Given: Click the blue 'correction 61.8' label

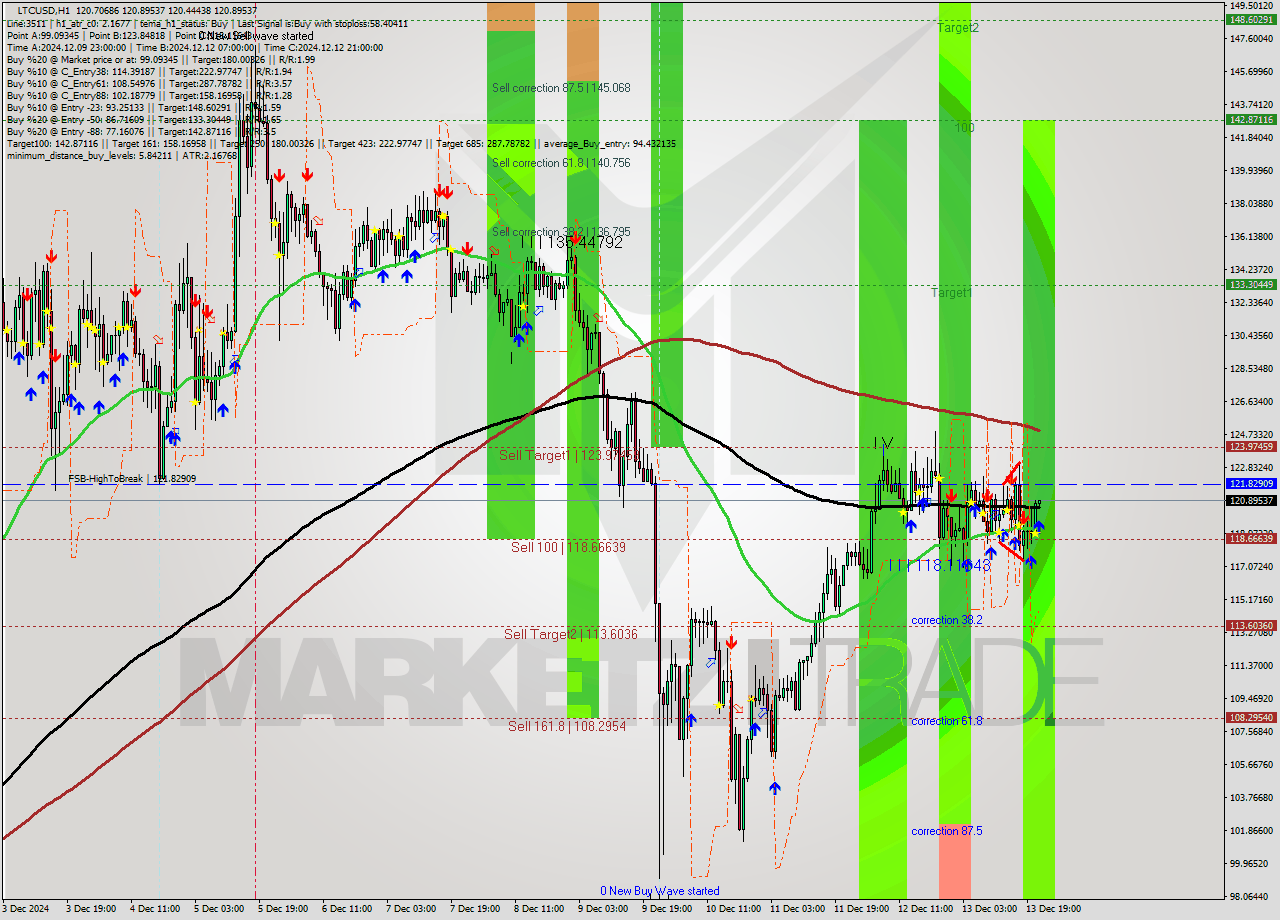Looking at the screenshot, I should point(947,721).
